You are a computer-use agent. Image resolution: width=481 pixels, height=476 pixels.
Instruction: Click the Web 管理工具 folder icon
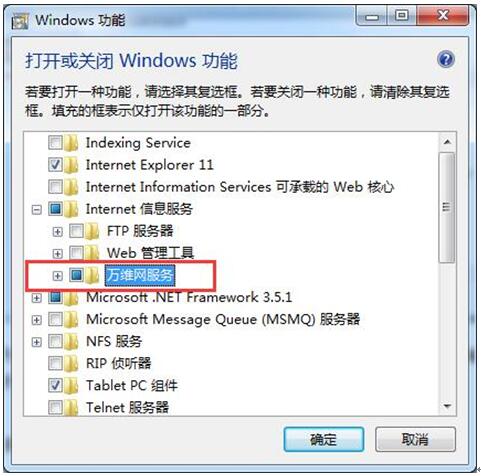click(x=92, y=253)
